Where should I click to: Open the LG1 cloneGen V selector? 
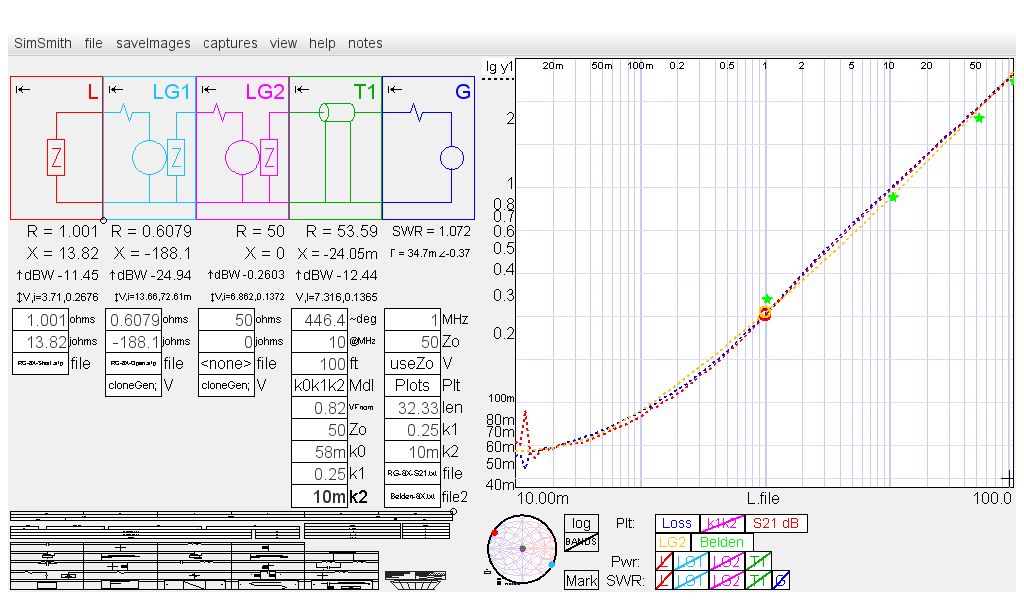point(134,386)
